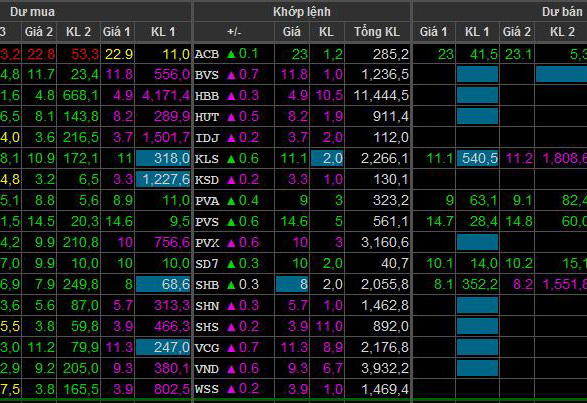Image resolution: width=587 pixels, height=403 pixels.
Task: Click the PVS stock symbol
Action: tap(207, 222)
